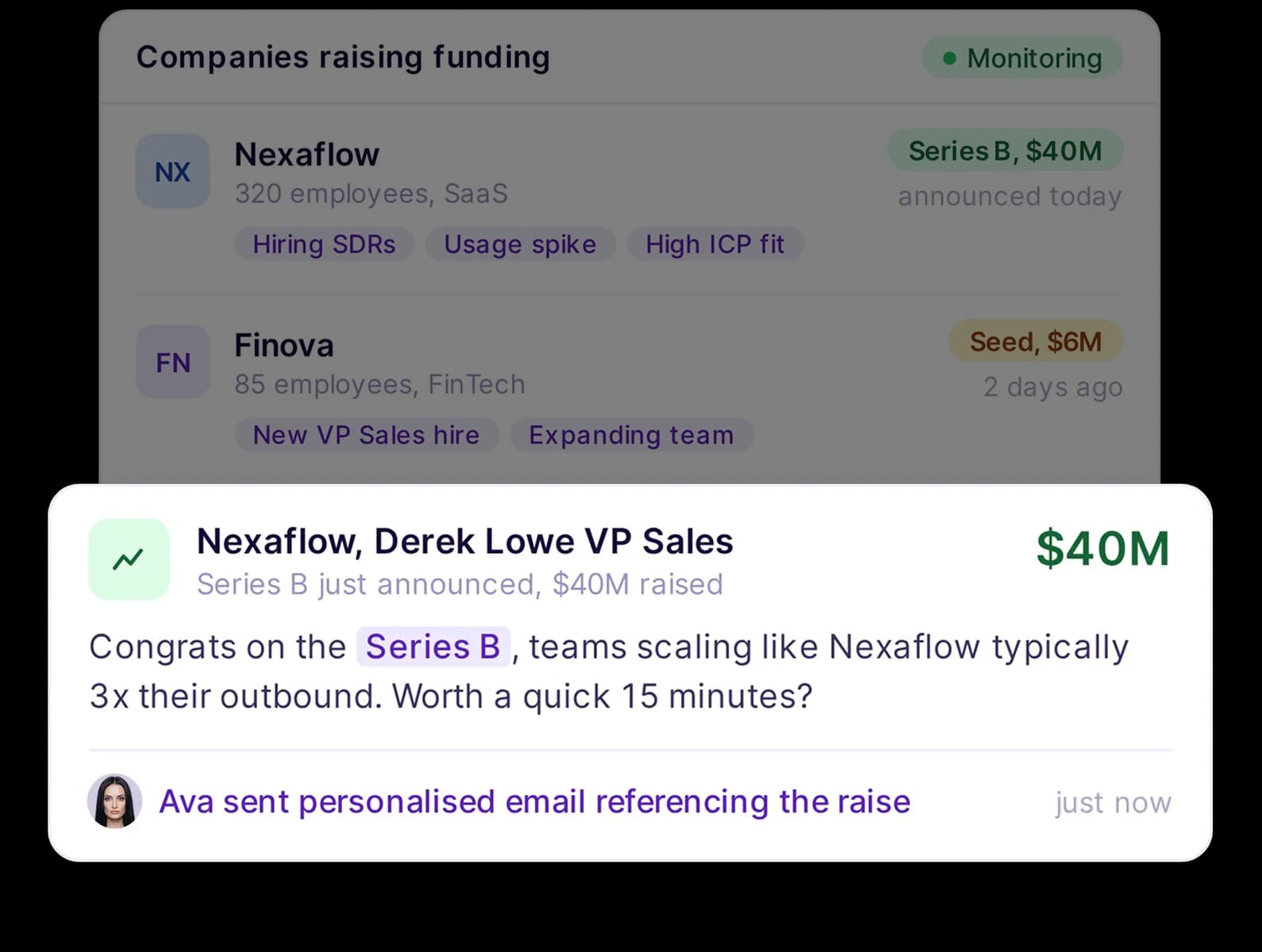Expand the Finova 'Seed, $6M' badge
This screenshot has width=1262, height=952.
coord(1036,341)
